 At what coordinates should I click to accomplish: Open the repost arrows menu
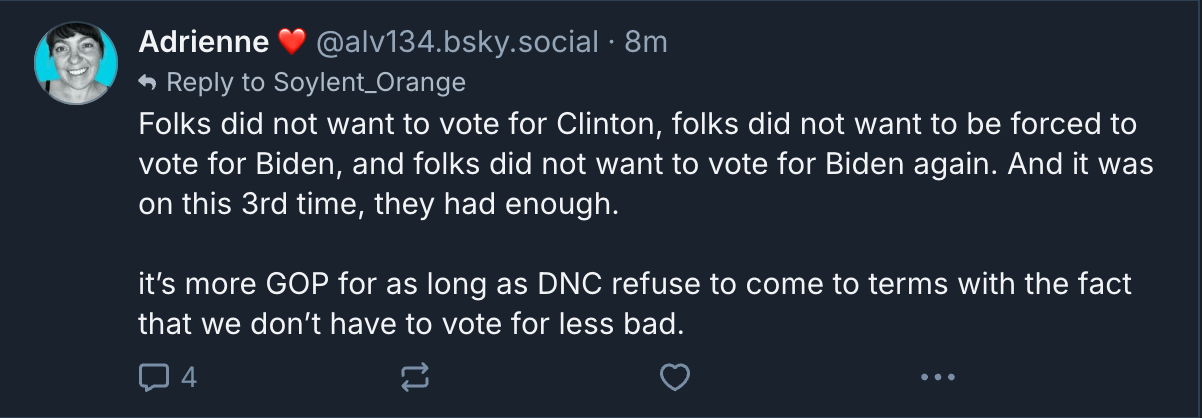click(x=414, y=377)
